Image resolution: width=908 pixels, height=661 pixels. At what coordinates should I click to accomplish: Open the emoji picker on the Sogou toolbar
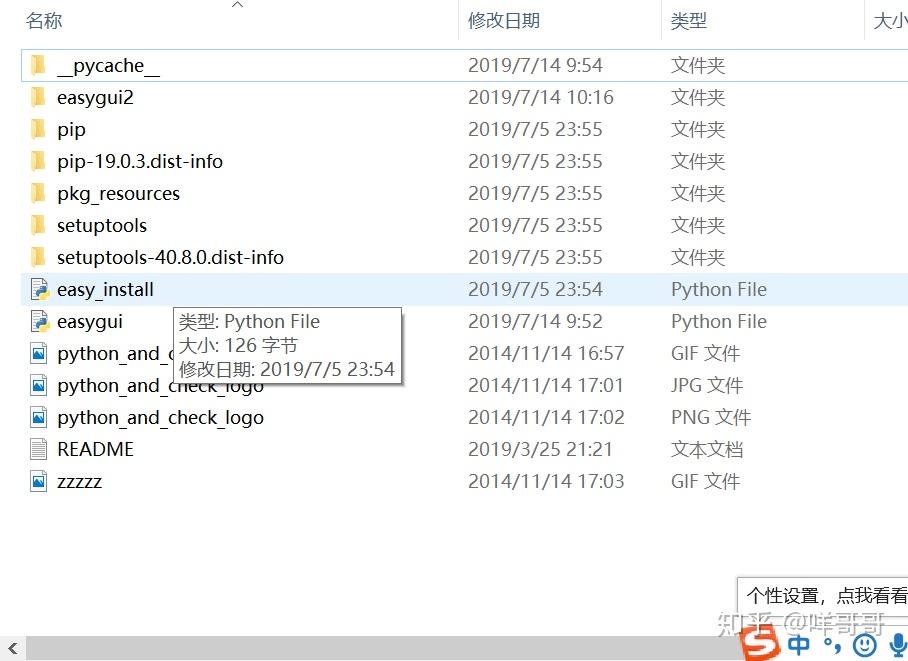[x=864, y=645]
